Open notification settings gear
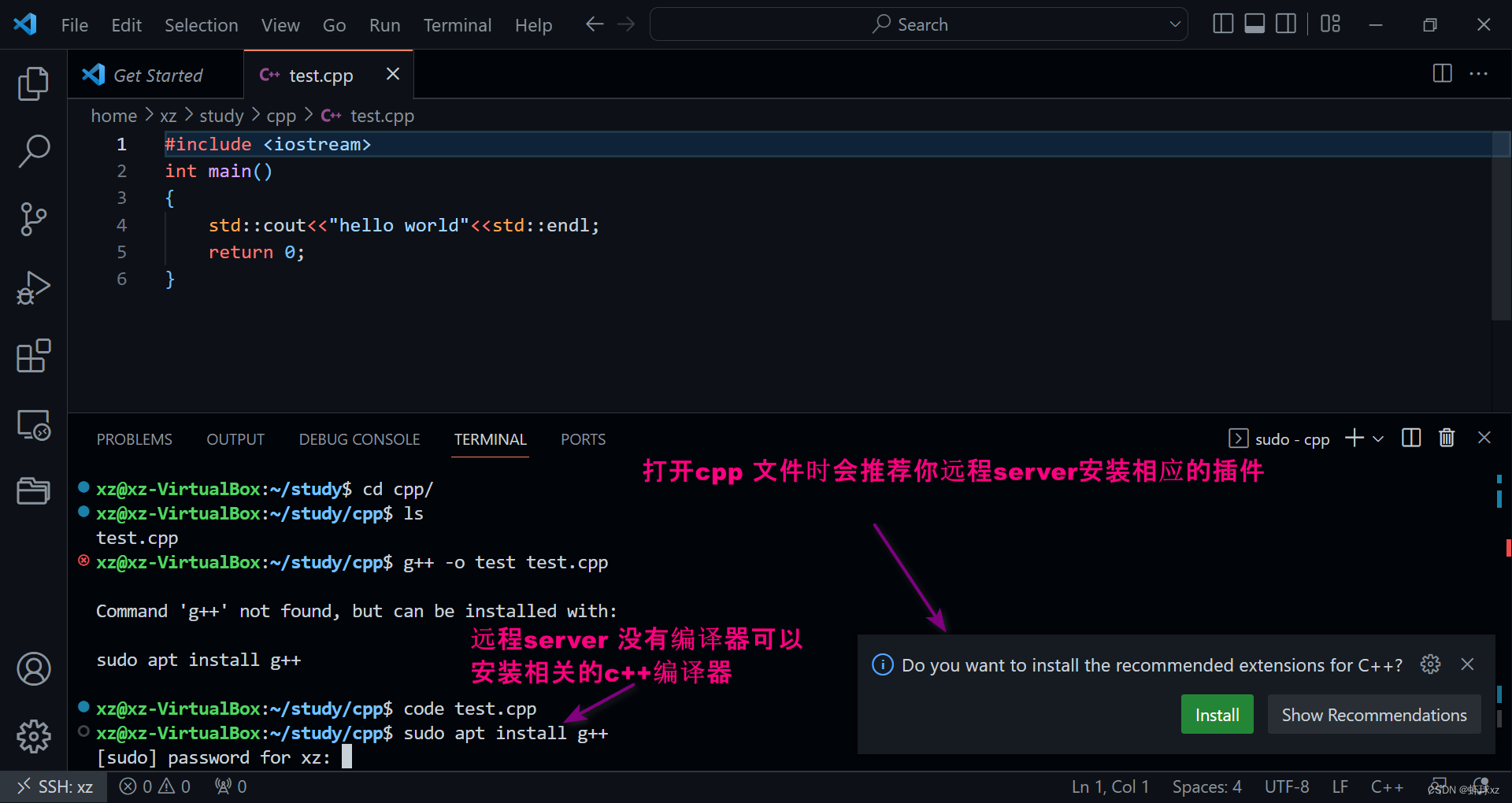Viewport: 1512px width, 803px height. (1431, 664)
